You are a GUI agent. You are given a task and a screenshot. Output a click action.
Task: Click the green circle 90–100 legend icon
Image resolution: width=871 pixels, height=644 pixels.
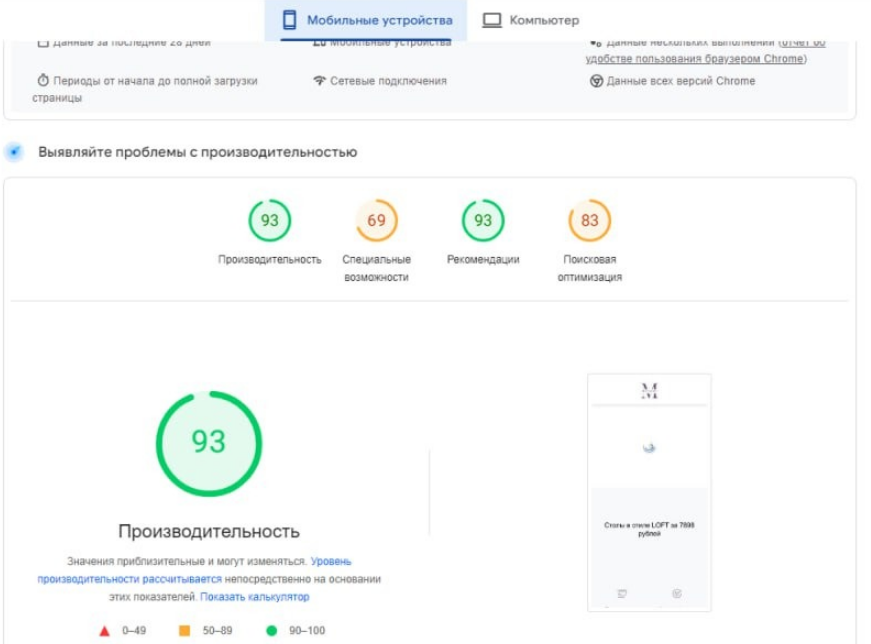pos(271,631)
